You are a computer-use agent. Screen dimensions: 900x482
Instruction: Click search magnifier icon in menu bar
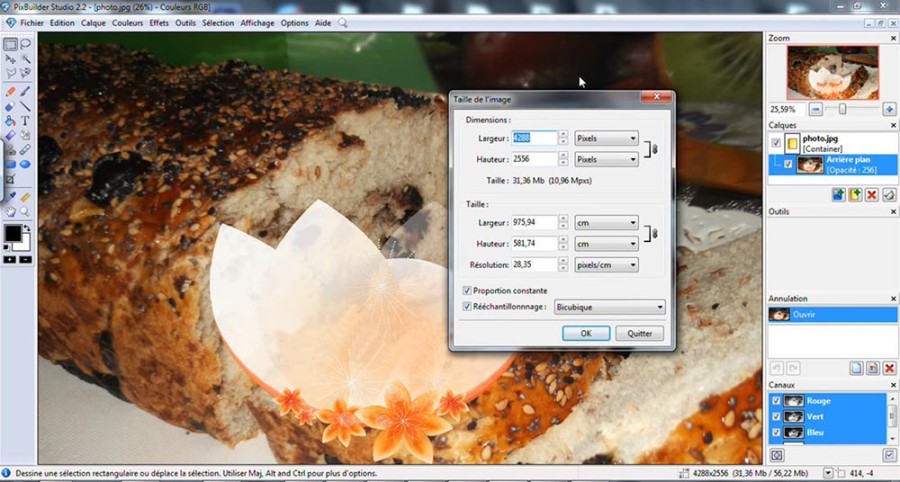(343, 23)
